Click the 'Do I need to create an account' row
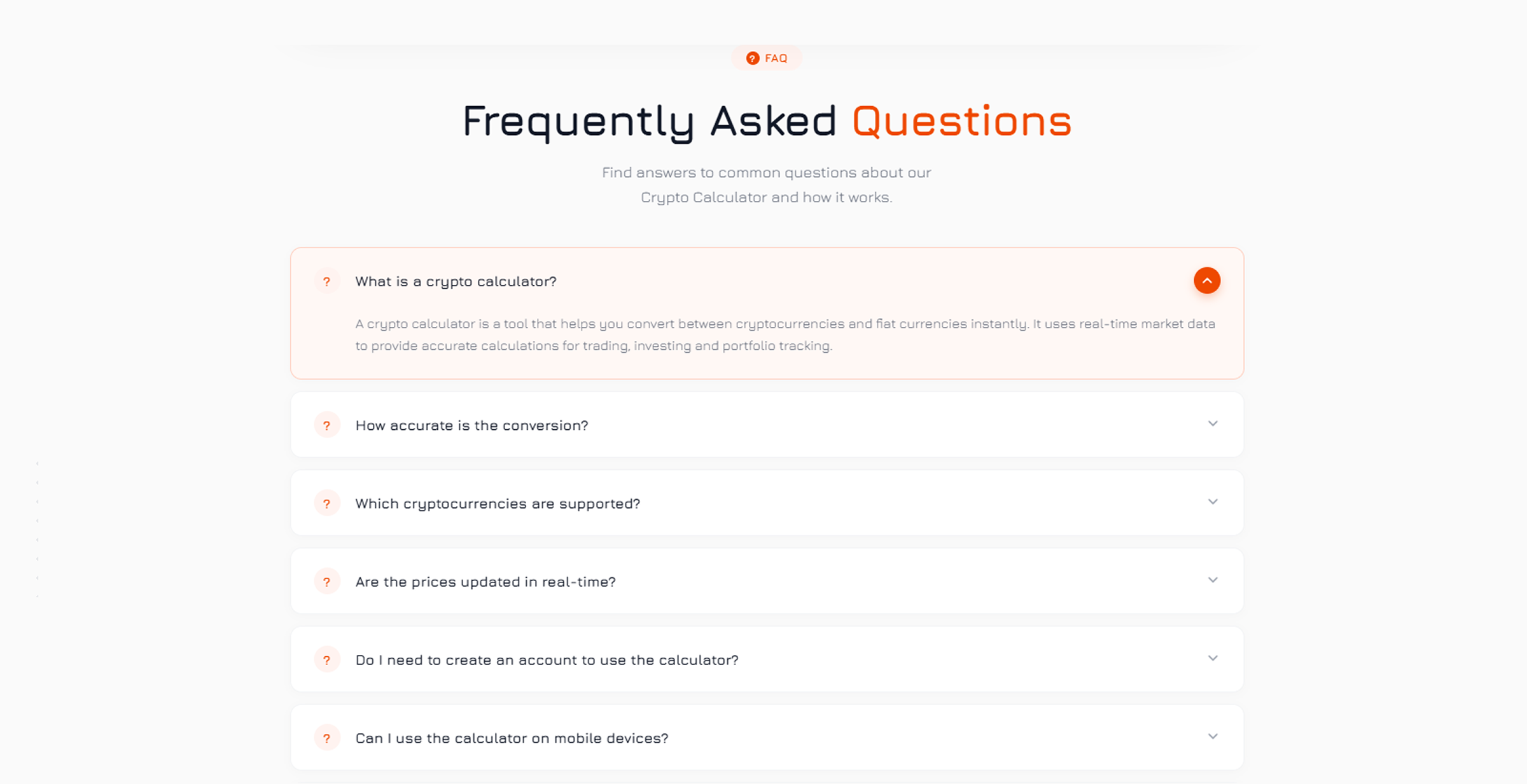Screen dimensions: 1527x784 767,659
